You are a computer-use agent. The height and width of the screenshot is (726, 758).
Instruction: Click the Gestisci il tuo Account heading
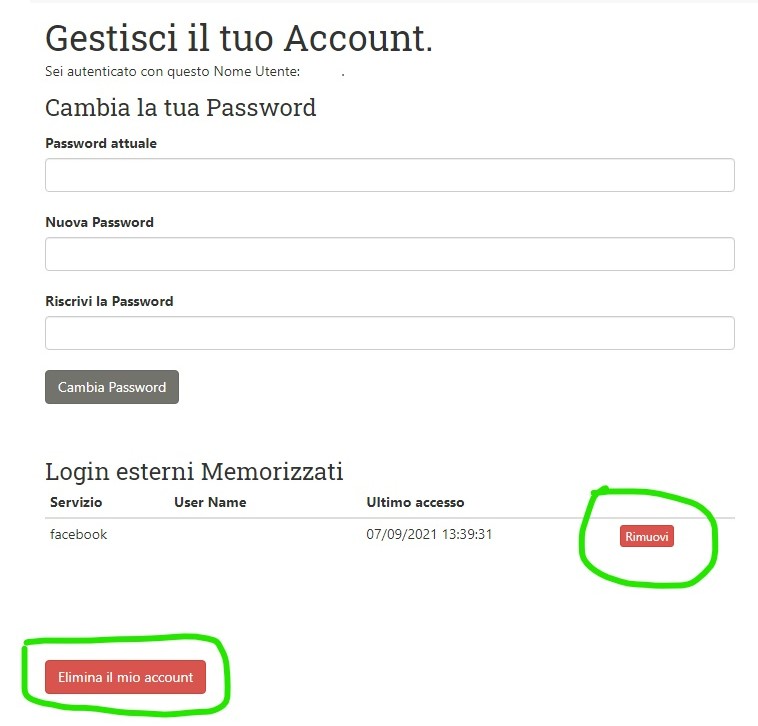point(238,38)
